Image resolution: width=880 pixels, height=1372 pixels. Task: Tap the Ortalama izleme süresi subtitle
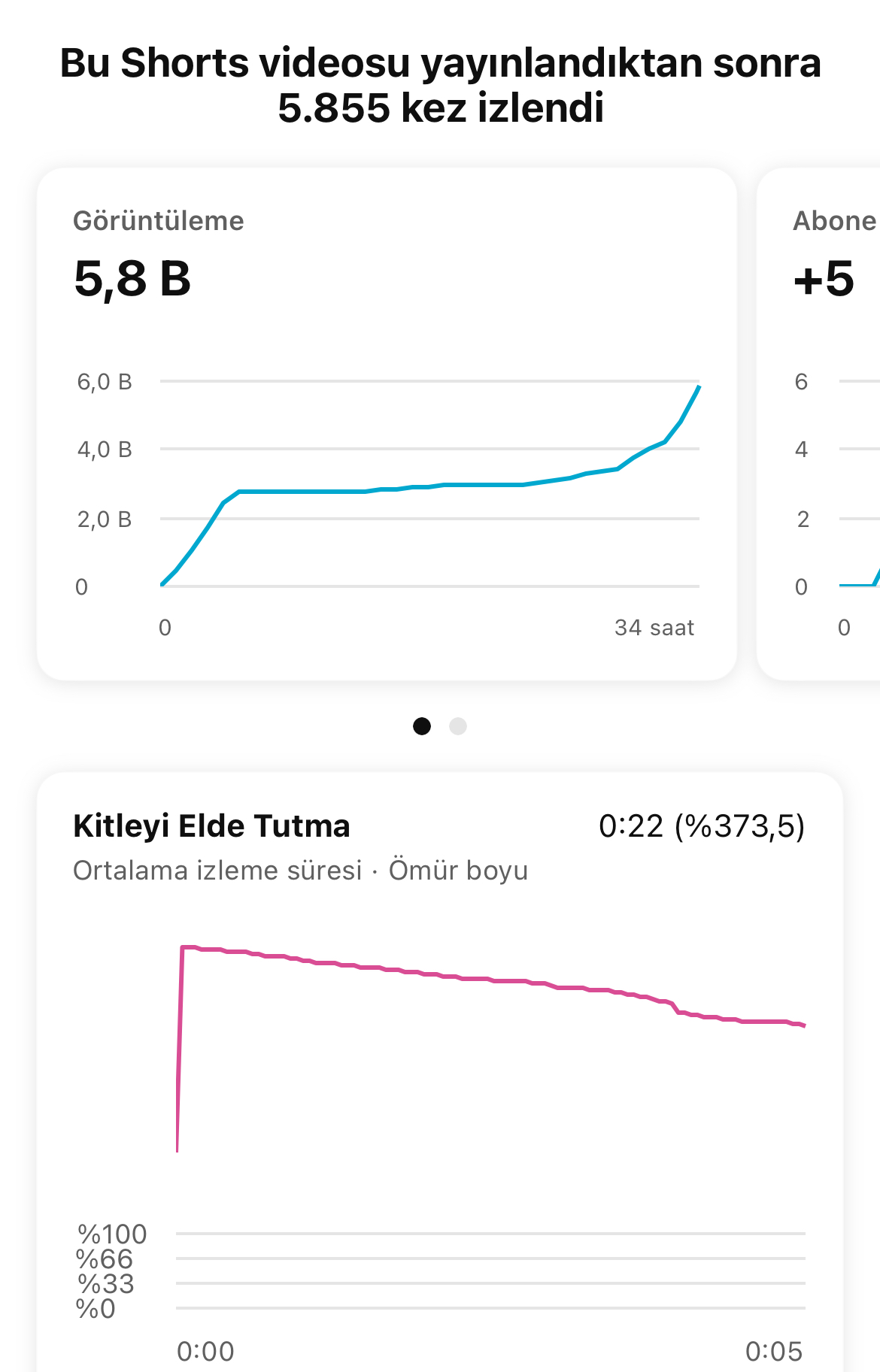(x=217, y=870)
